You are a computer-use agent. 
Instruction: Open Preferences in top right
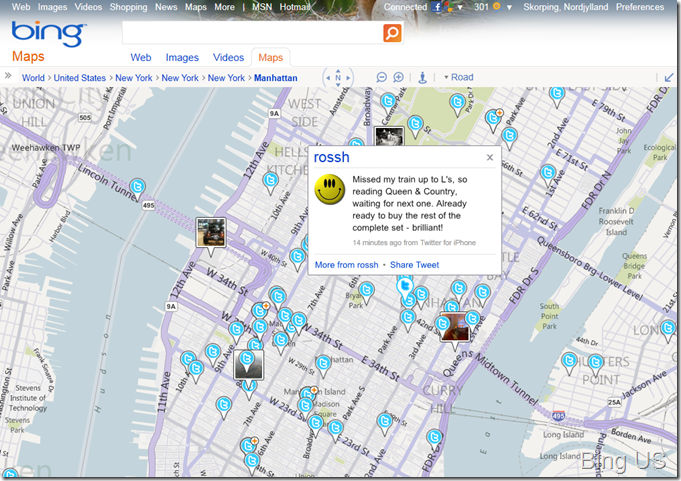[640, 7]
